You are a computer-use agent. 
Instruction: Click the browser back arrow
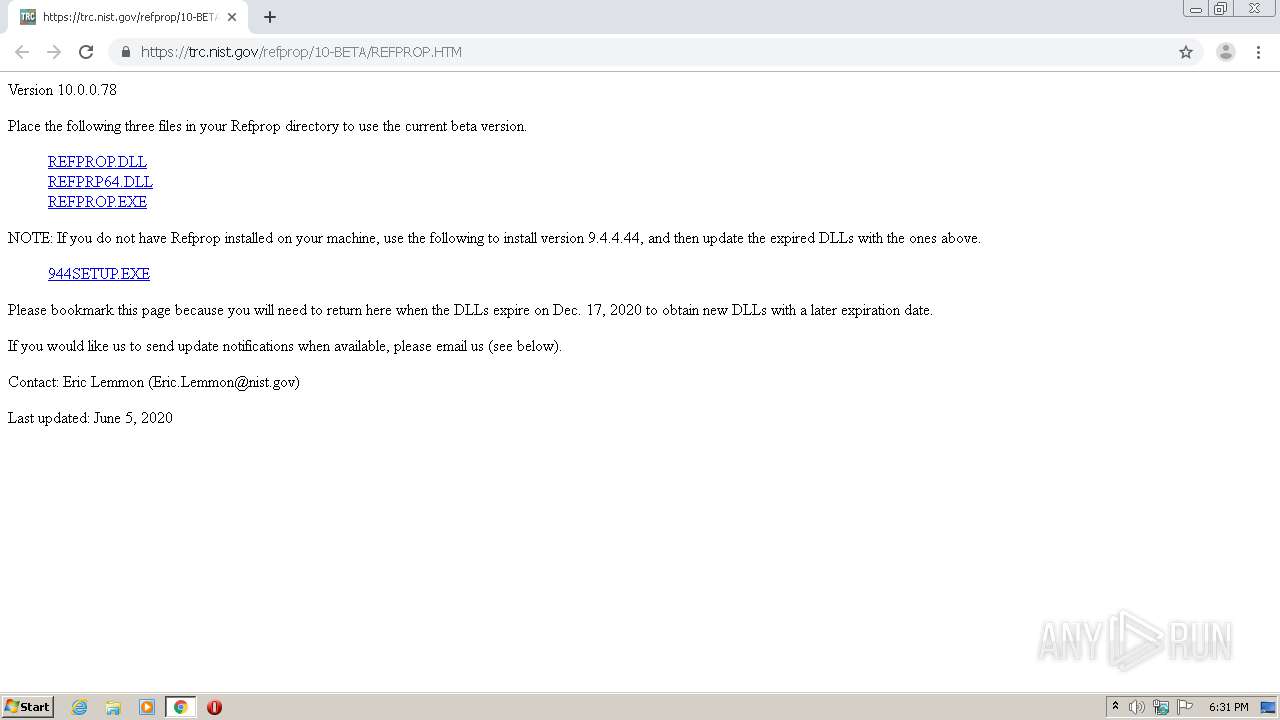tap(22, 52)
